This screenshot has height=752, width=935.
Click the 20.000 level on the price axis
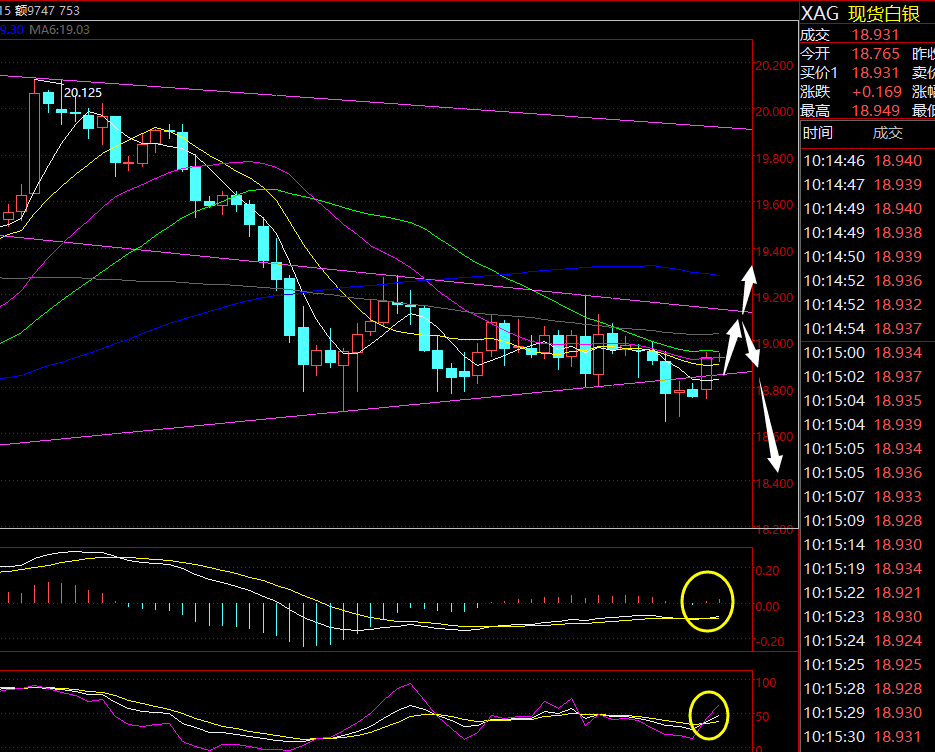click(773, 112)
